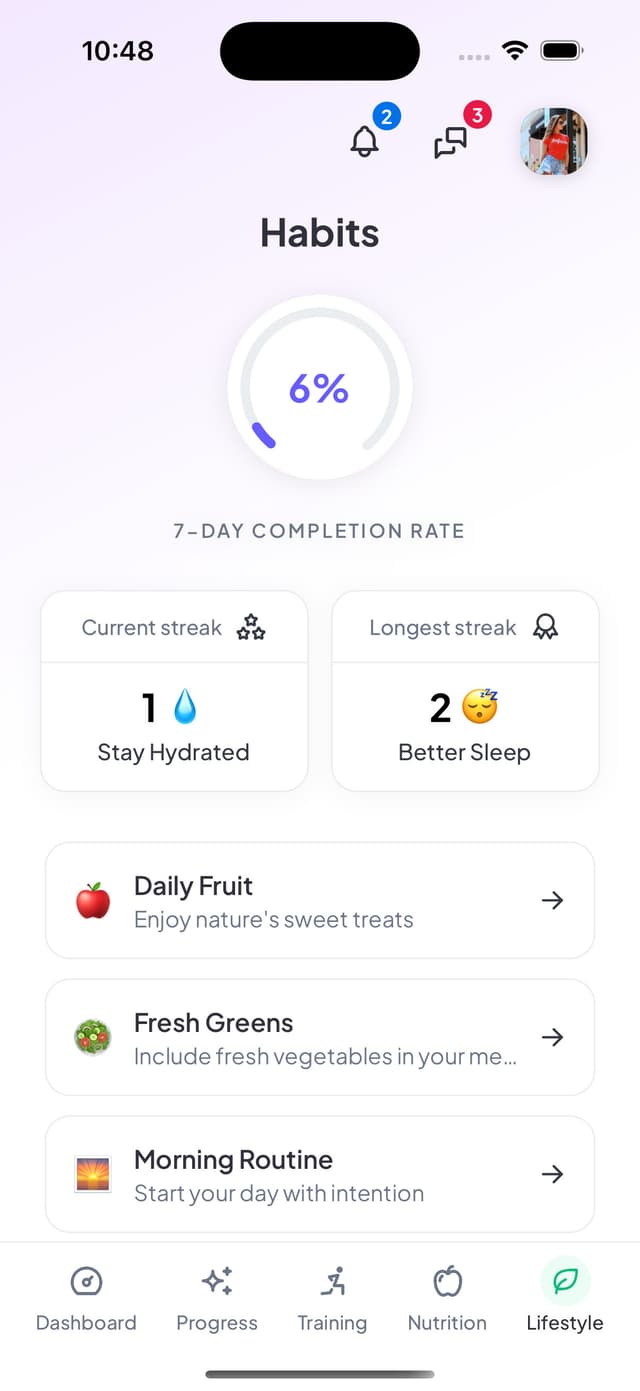Open the profile picture avatar

point(554,142)
